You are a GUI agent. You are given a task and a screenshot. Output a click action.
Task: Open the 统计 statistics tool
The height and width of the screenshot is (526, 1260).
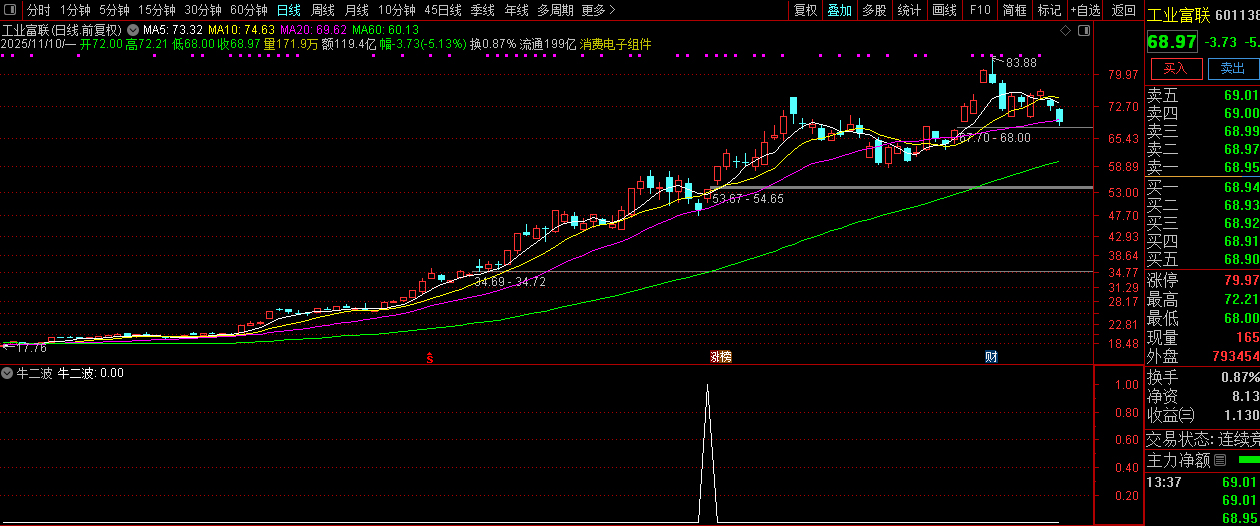click(909, 10)
